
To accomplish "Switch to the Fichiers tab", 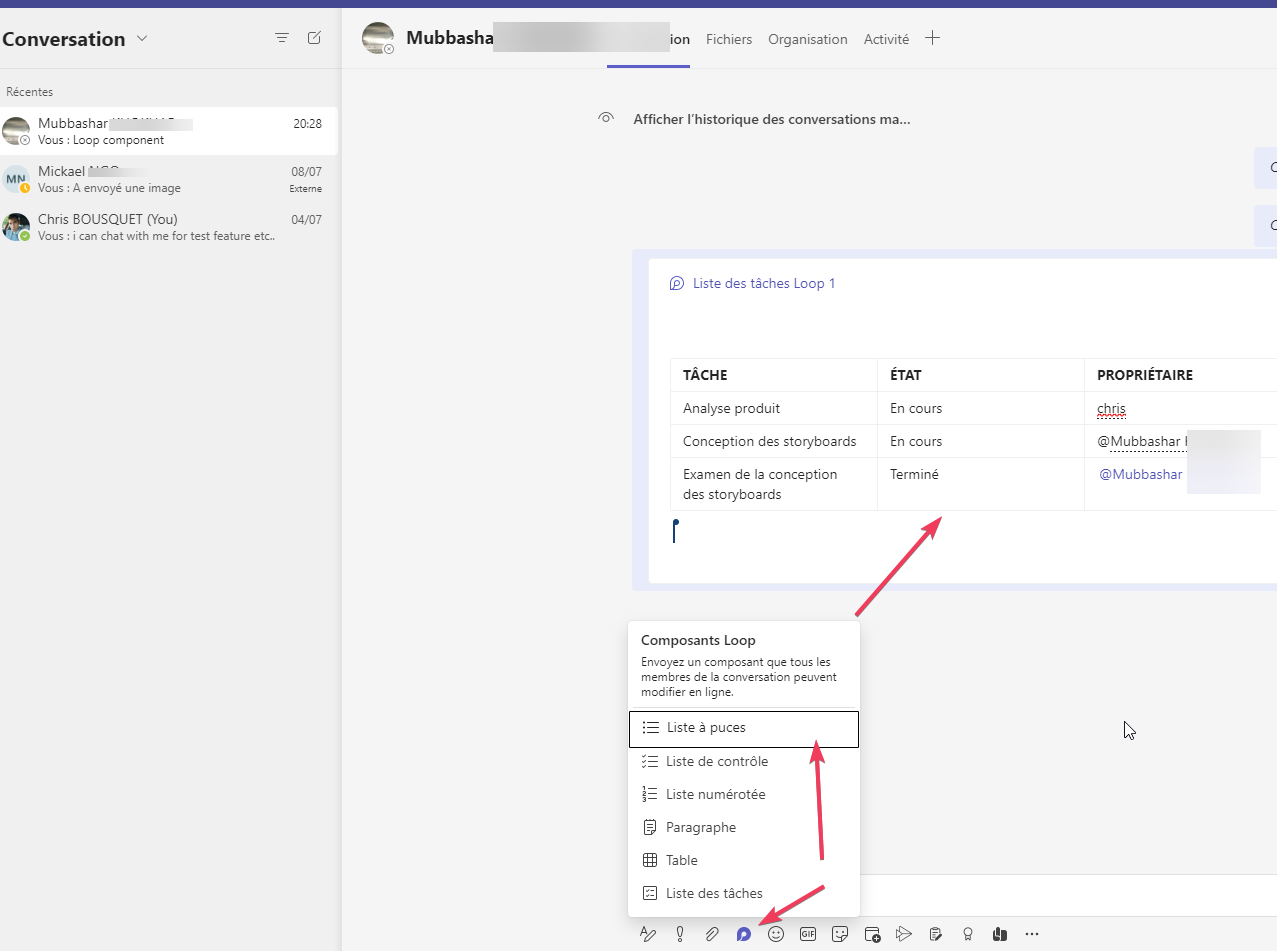I will (x=729, y=39).
